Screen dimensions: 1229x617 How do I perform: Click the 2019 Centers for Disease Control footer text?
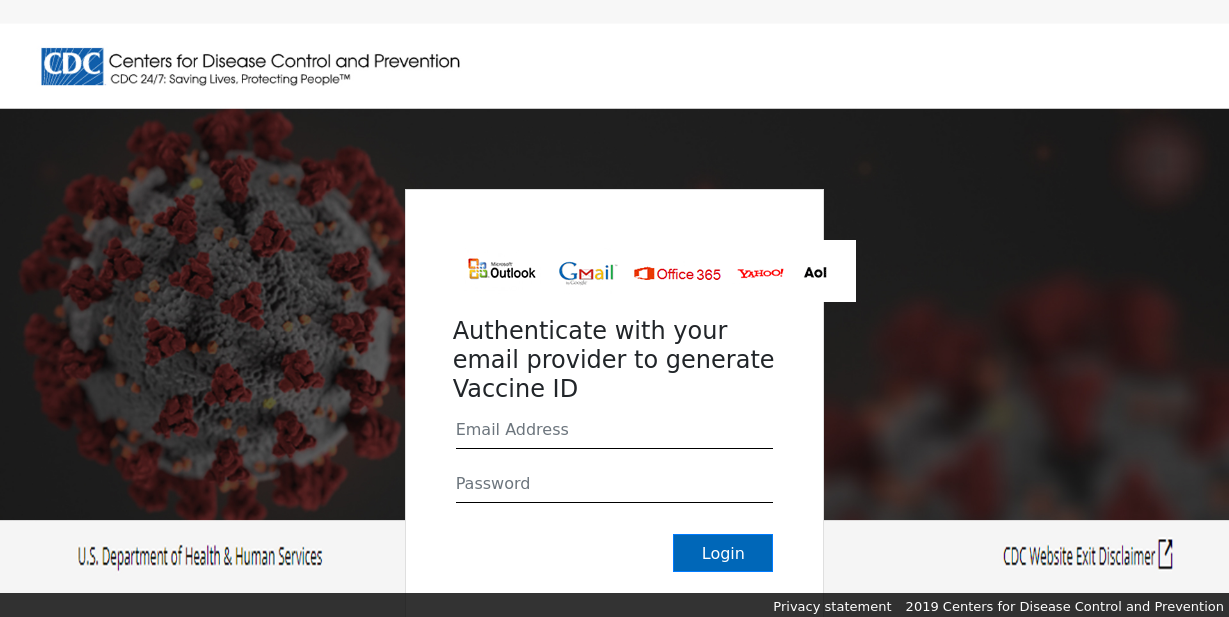pyautogui.click(x=1065, y=606)
